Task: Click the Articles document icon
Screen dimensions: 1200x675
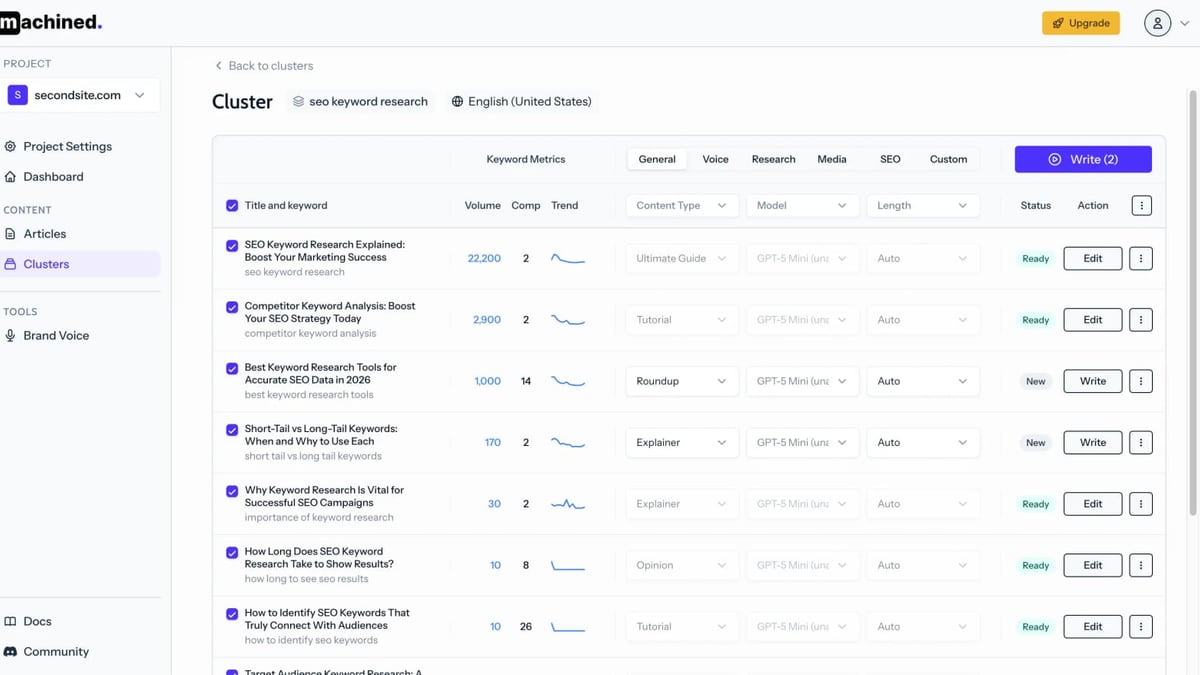Action: click(11, 234)
